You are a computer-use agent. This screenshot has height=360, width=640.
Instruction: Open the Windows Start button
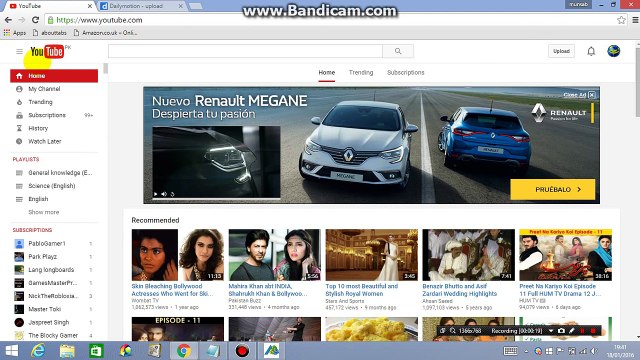(x=11, y=351)
